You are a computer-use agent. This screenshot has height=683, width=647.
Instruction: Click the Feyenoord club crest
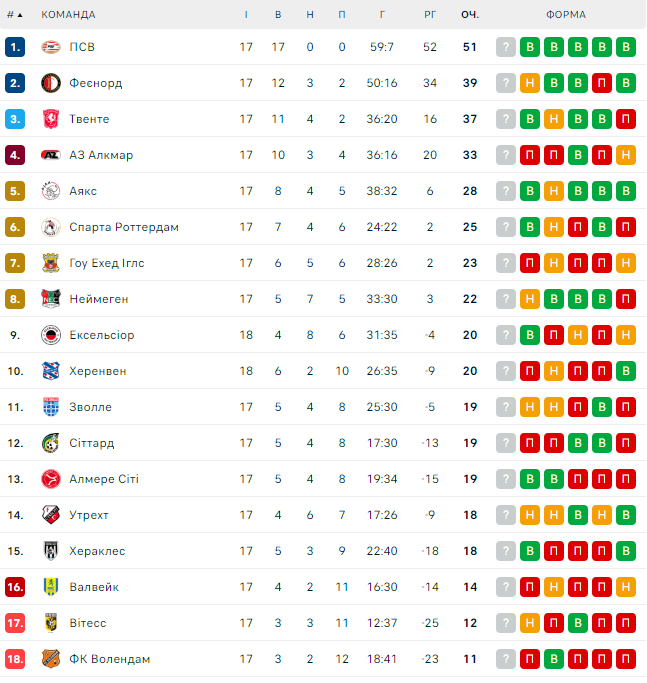(x=51, y=83)
